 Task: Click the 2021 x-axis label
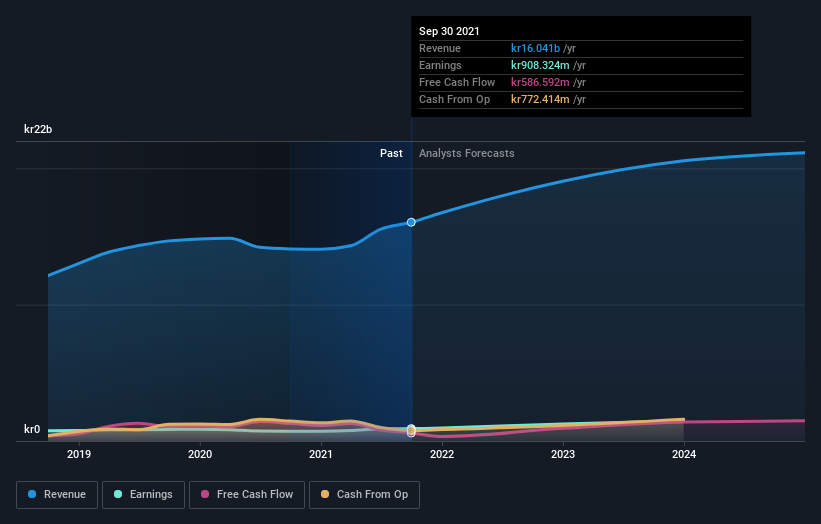pyautogui.click(x=321, y=454)
